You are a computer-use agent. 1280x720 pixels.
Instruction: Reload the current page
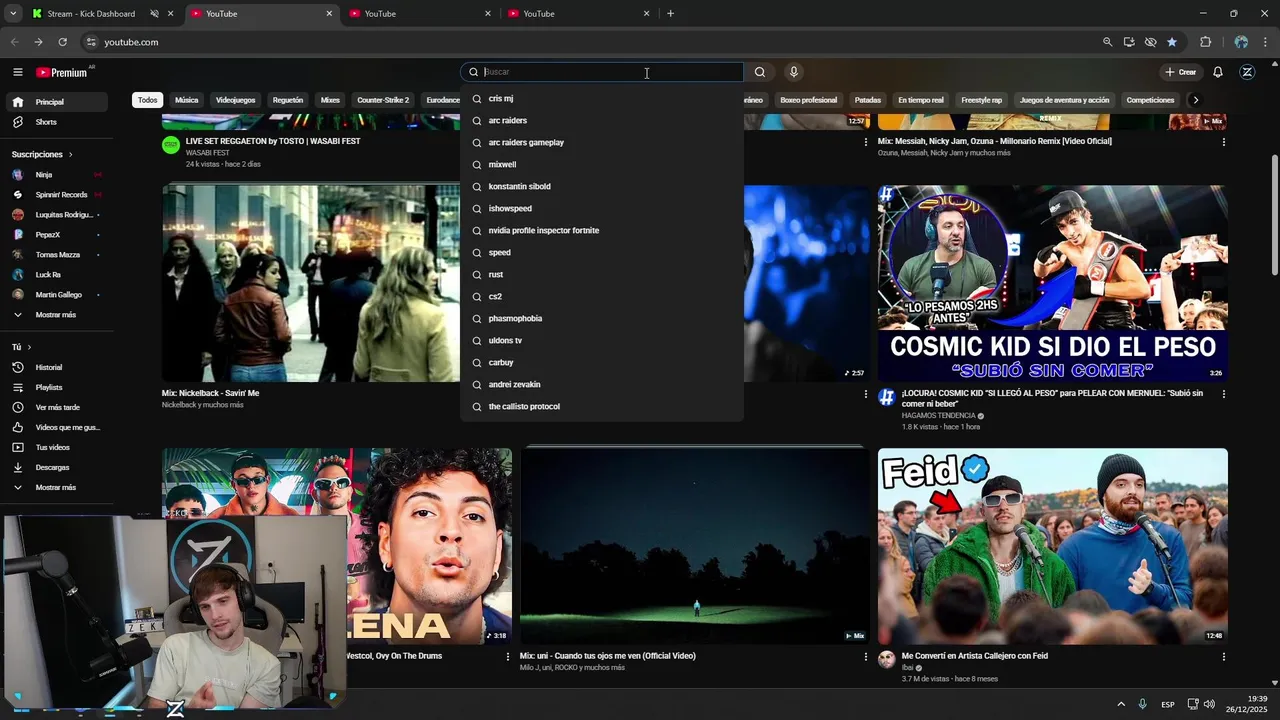pos(62,42)
